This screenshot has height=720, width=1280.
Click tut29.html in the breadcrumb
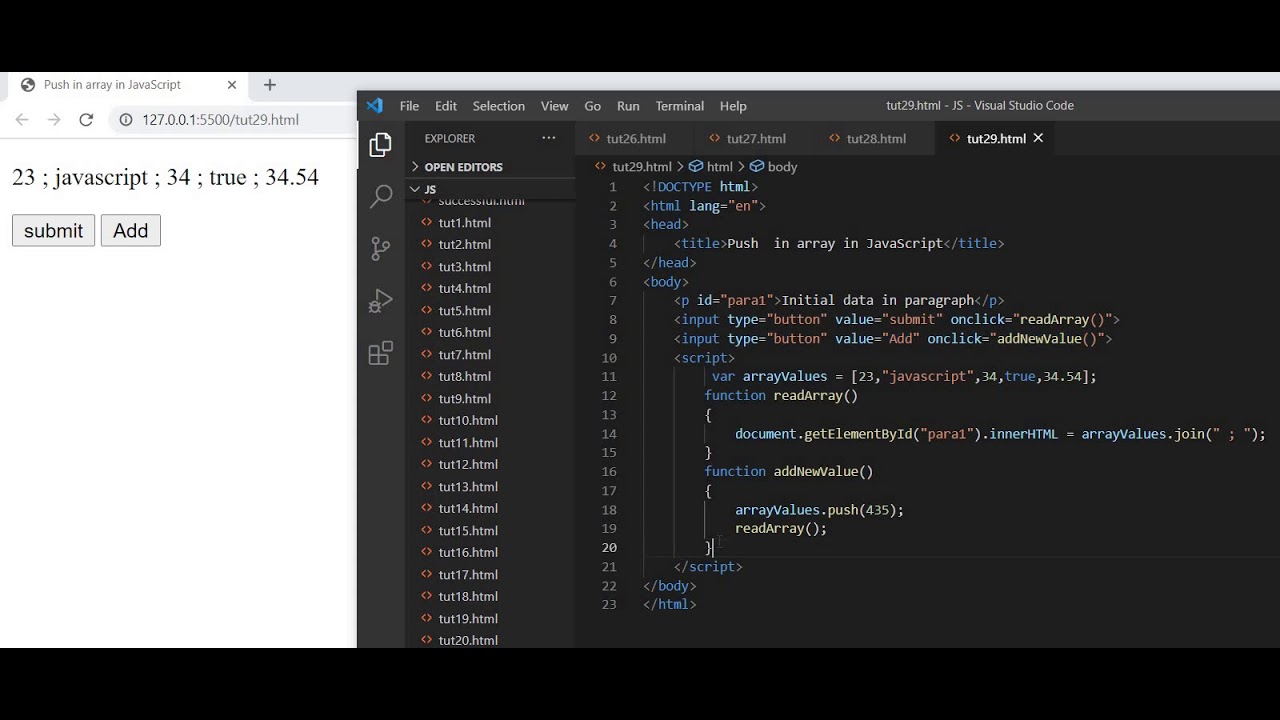(641, 167)
